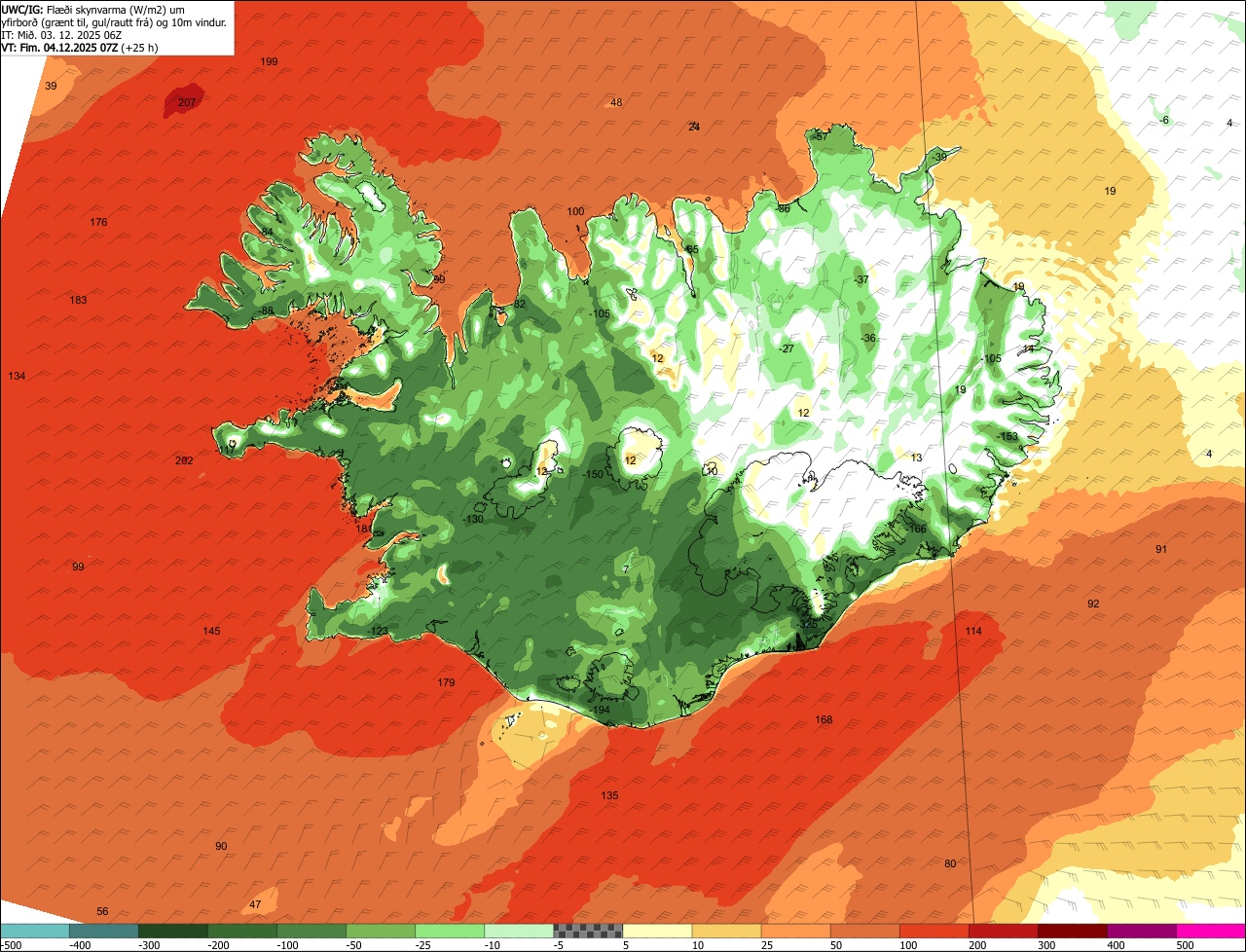Image resolution: width=1246 pixels, height=952 pixels.
Task: Click the legend swatch between -200 and -100
Action: [x=241, y=931]
